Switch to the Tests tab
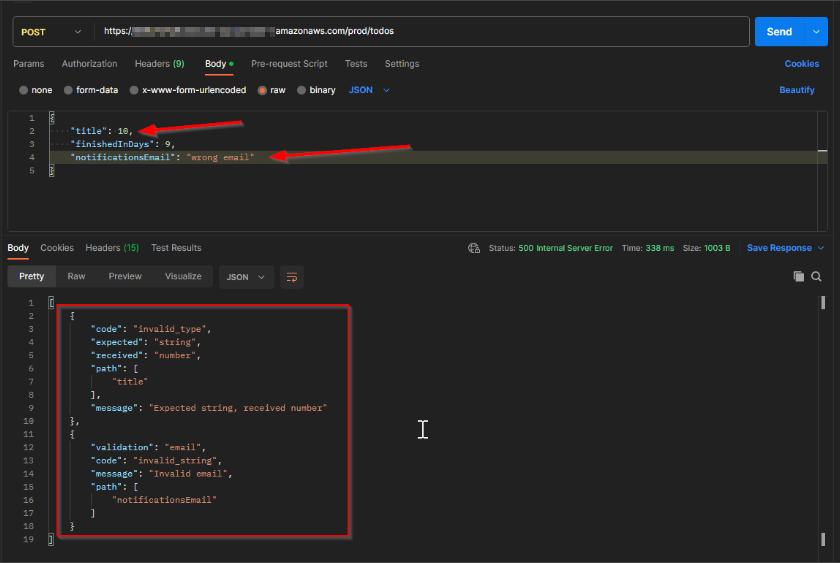840x563 pixels. click(356, 64)
